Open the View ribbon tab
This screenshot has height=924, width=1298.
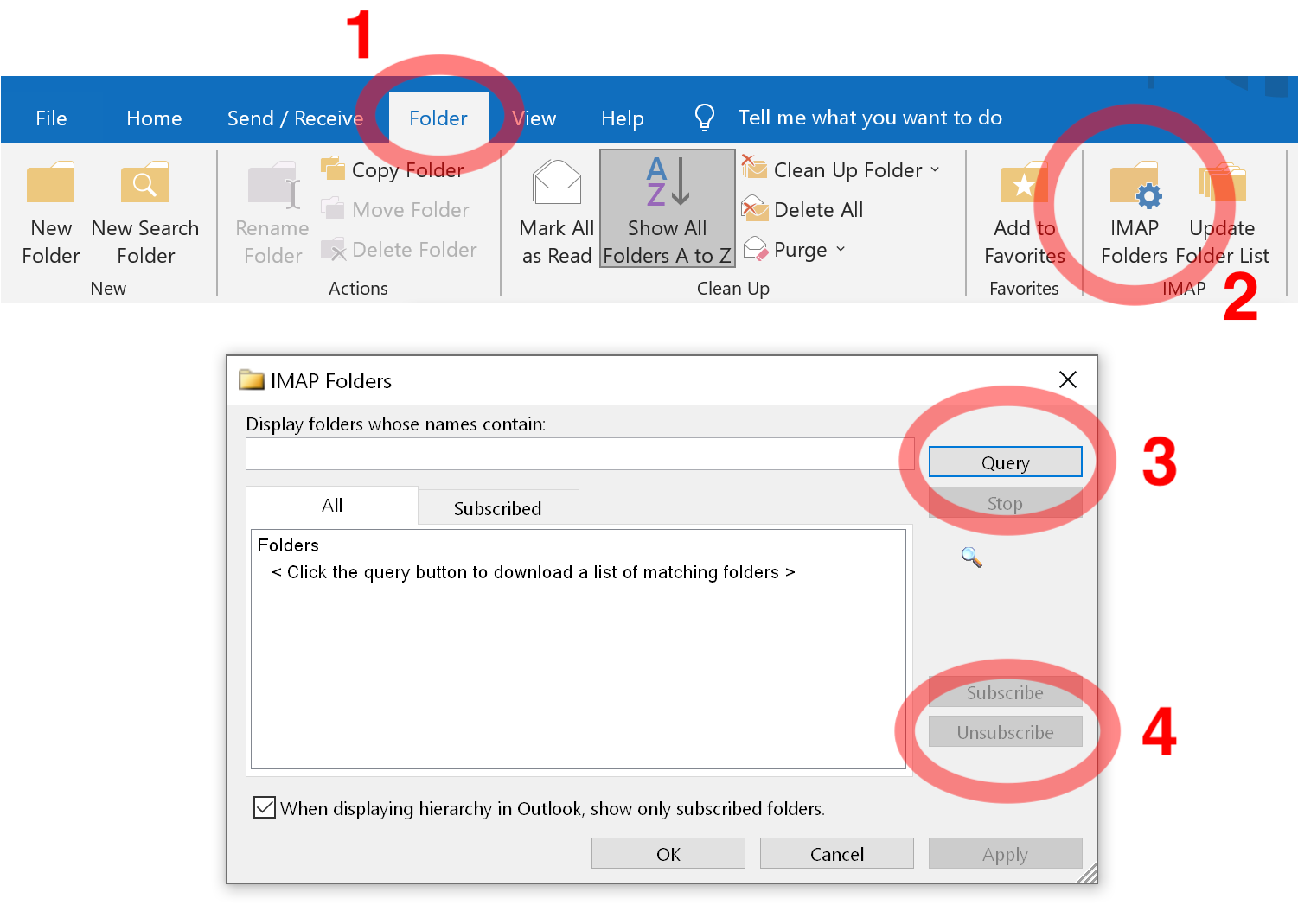coord(534,118)
